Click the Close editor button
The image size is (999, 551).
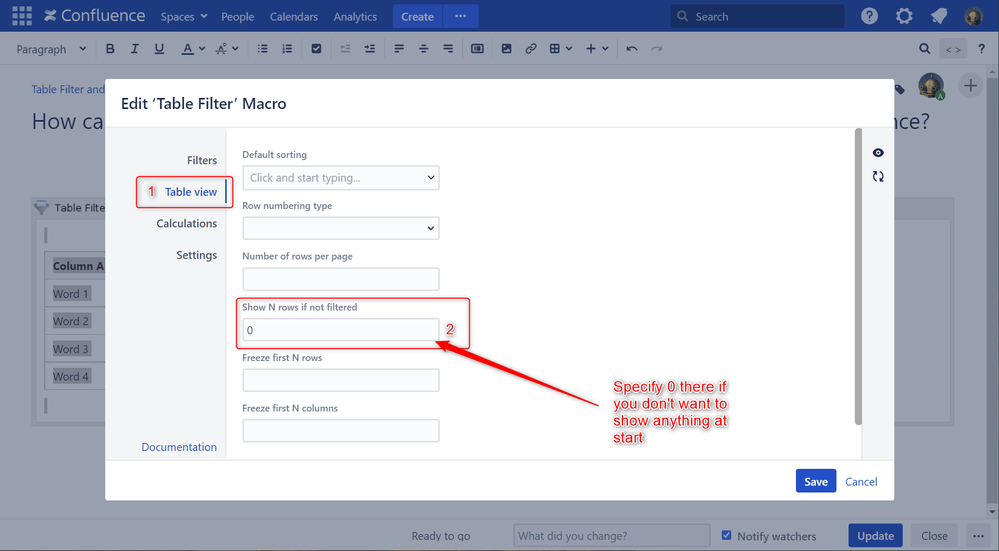pos(934,536)
